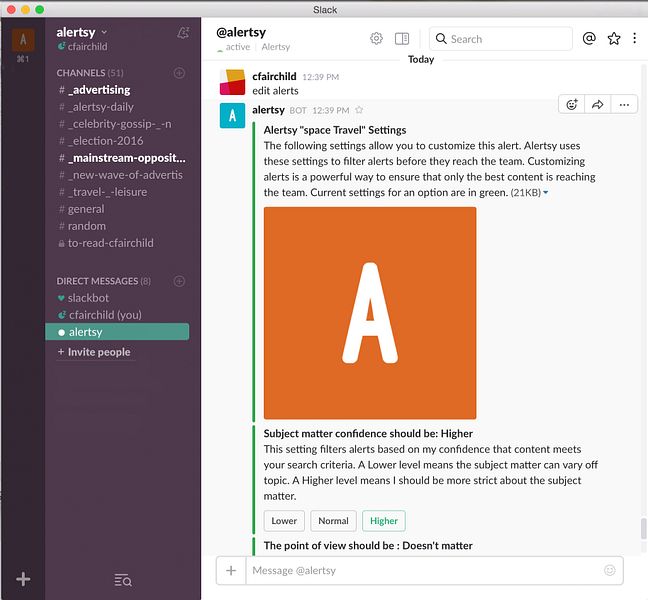Click the "edit alerts" message text
Viewport: 648px width, 600px height.
(x=275, y=91)
